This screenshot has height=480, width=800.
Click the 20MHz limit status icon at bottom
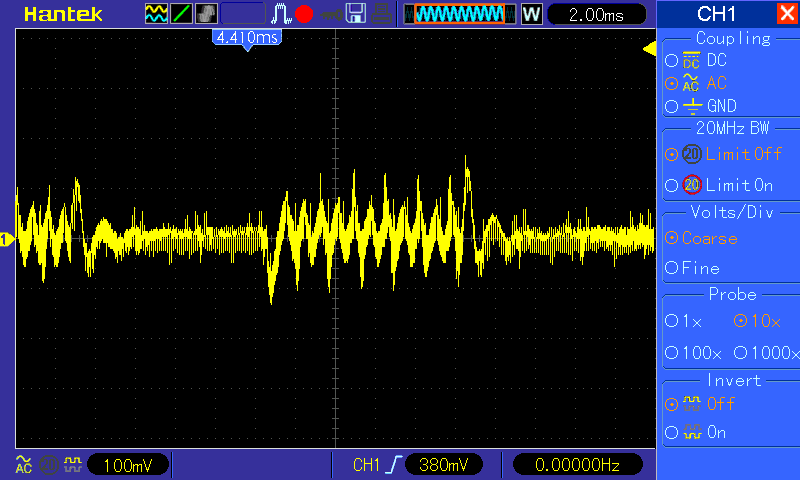pos(49,465)
